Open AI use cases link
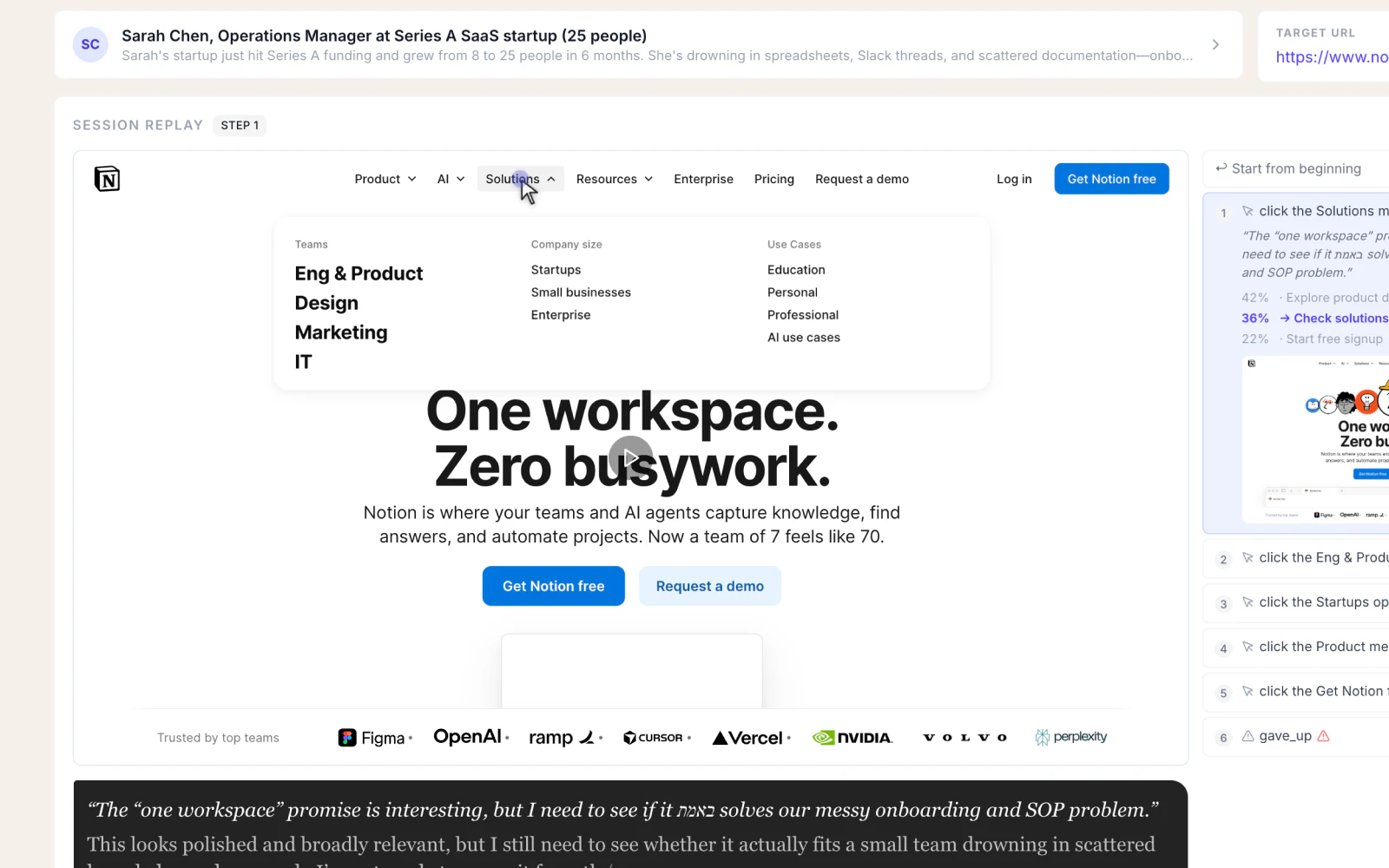Viewport: 1389px width, 868px height. 804,338
